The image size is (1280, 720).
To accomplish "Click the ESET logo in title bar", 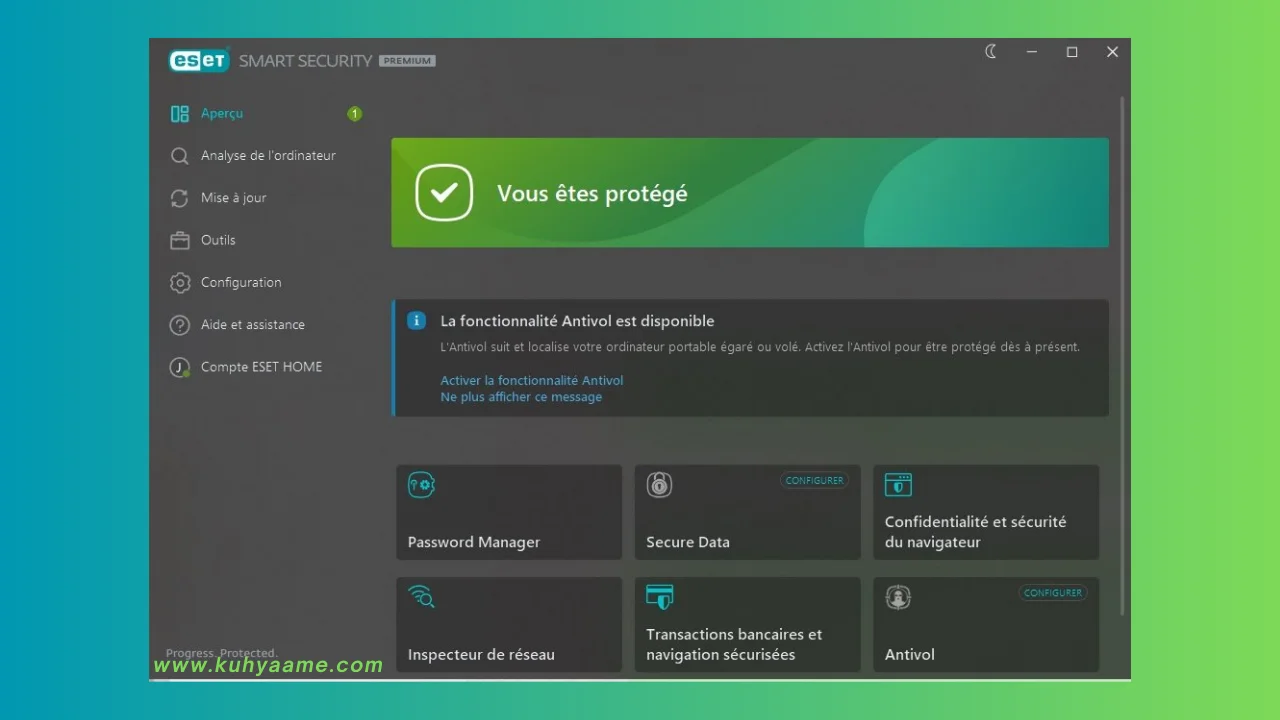I will click(199, 60).
